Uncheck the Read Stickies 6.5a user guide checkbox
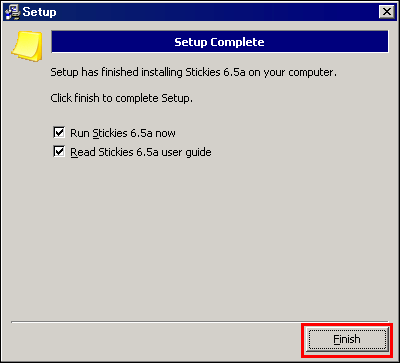 click(x=59, y=152)
